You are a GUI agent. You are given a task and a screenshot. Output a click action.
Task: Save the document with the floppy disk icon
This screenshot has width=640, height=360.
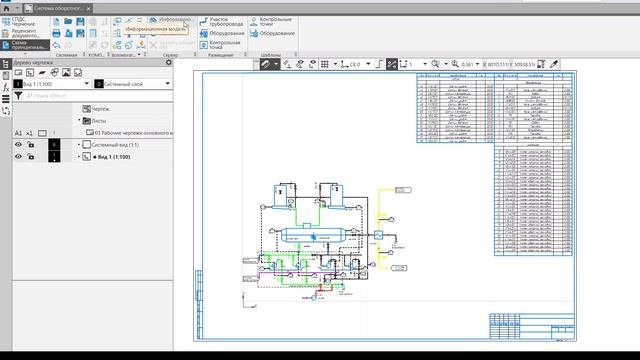[x=80, y=22]
